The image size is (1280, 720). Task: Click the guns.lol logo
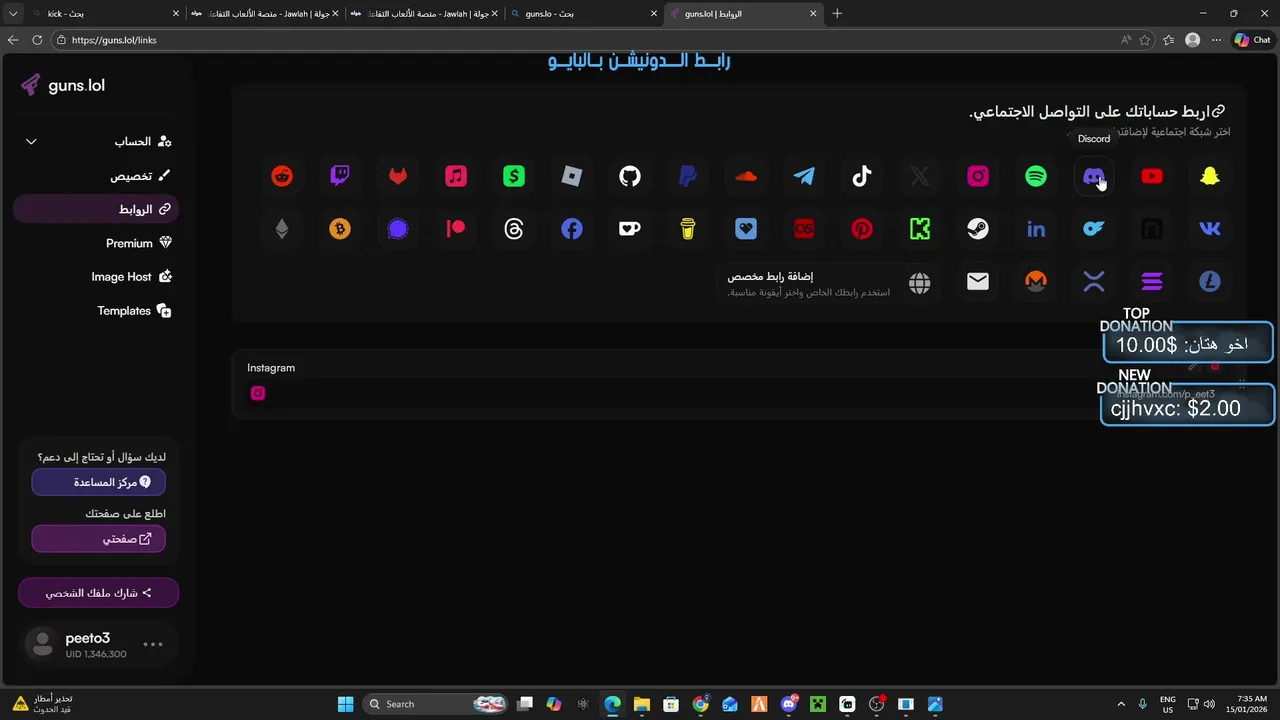tap(63, 86)
